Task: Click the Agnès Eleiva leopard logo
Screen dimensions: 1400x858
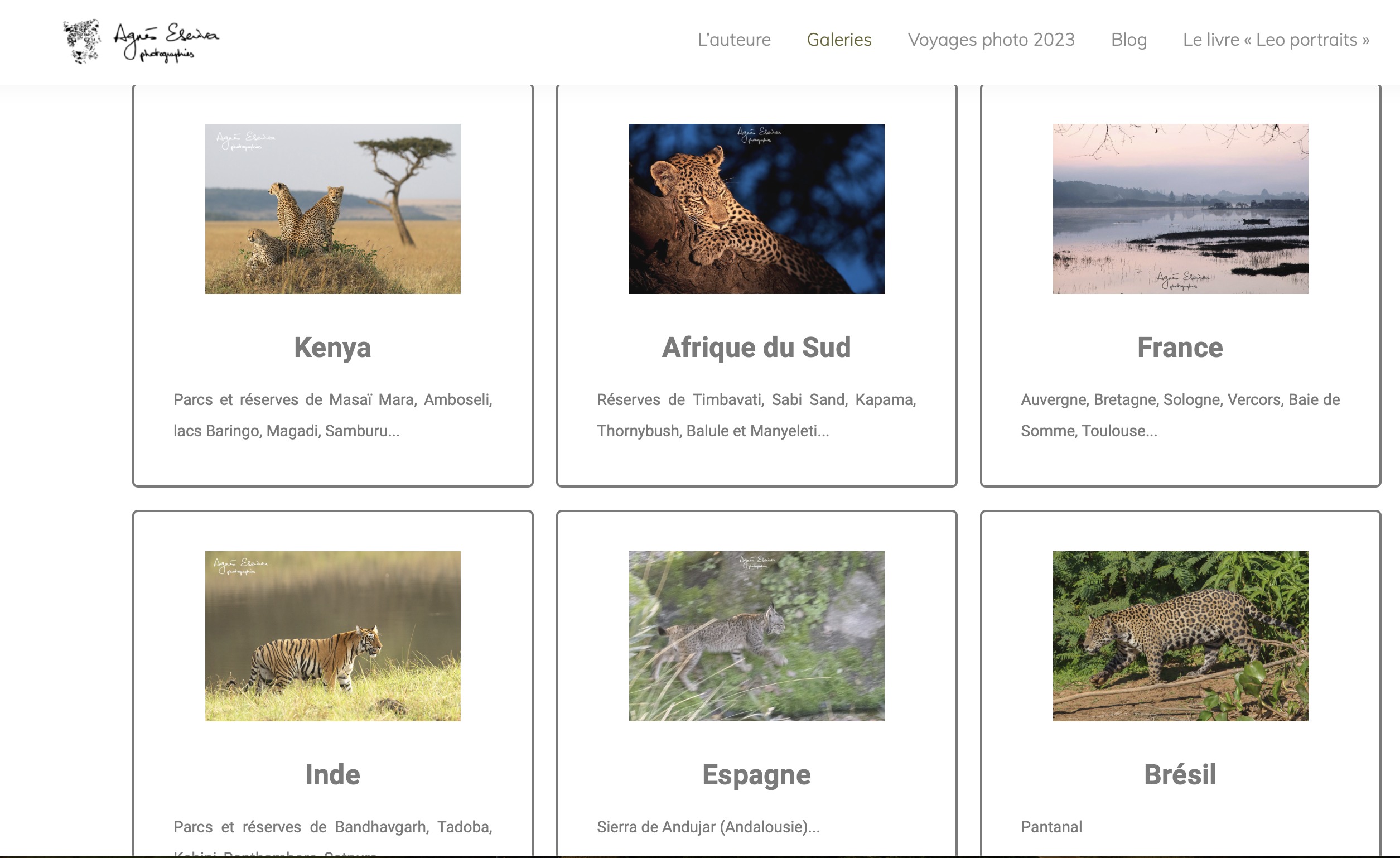Action: 141,41
